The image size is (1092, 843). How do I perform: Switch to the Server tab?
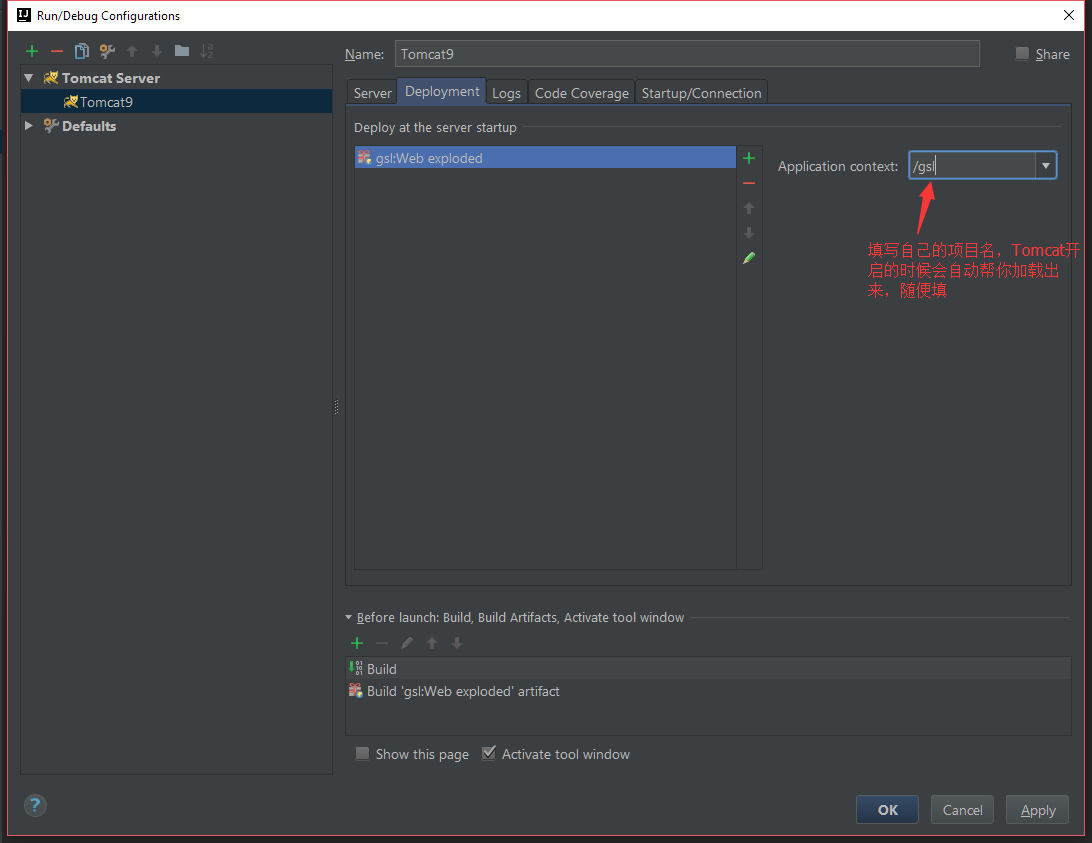pyautogui.click(x=373, y=93)
